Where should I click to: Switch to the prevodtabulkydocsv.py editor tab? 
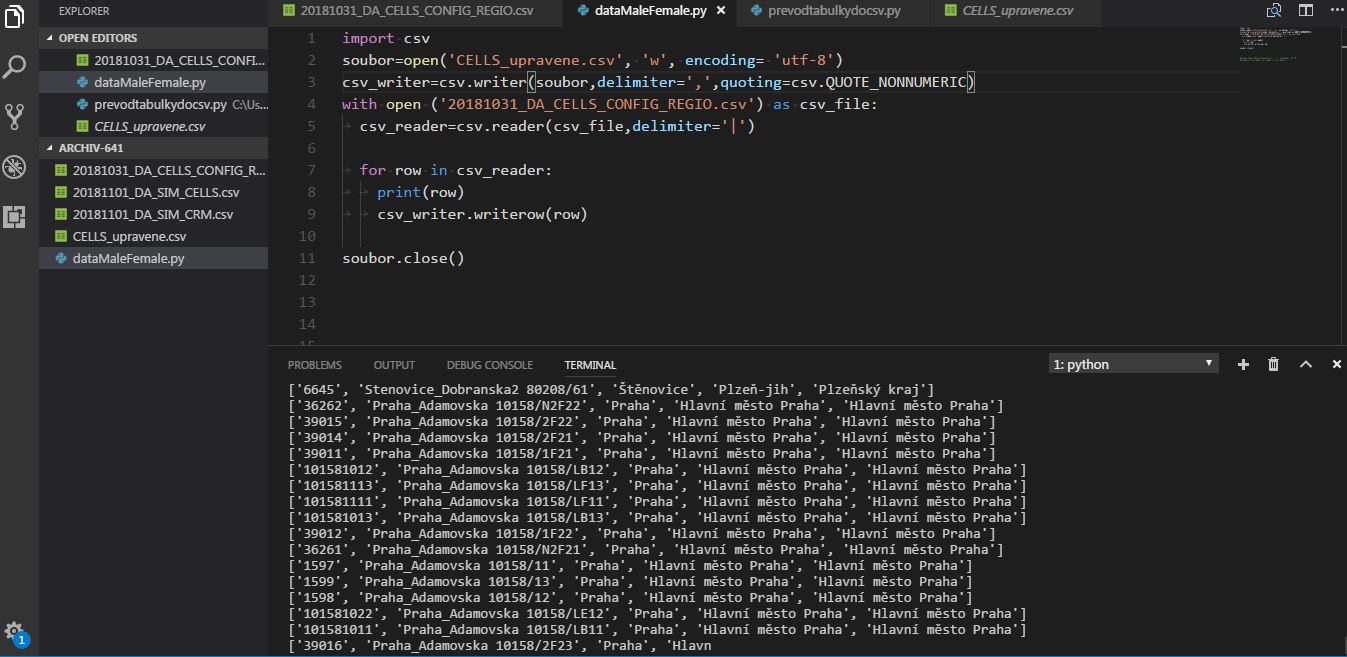pos(834,11)
